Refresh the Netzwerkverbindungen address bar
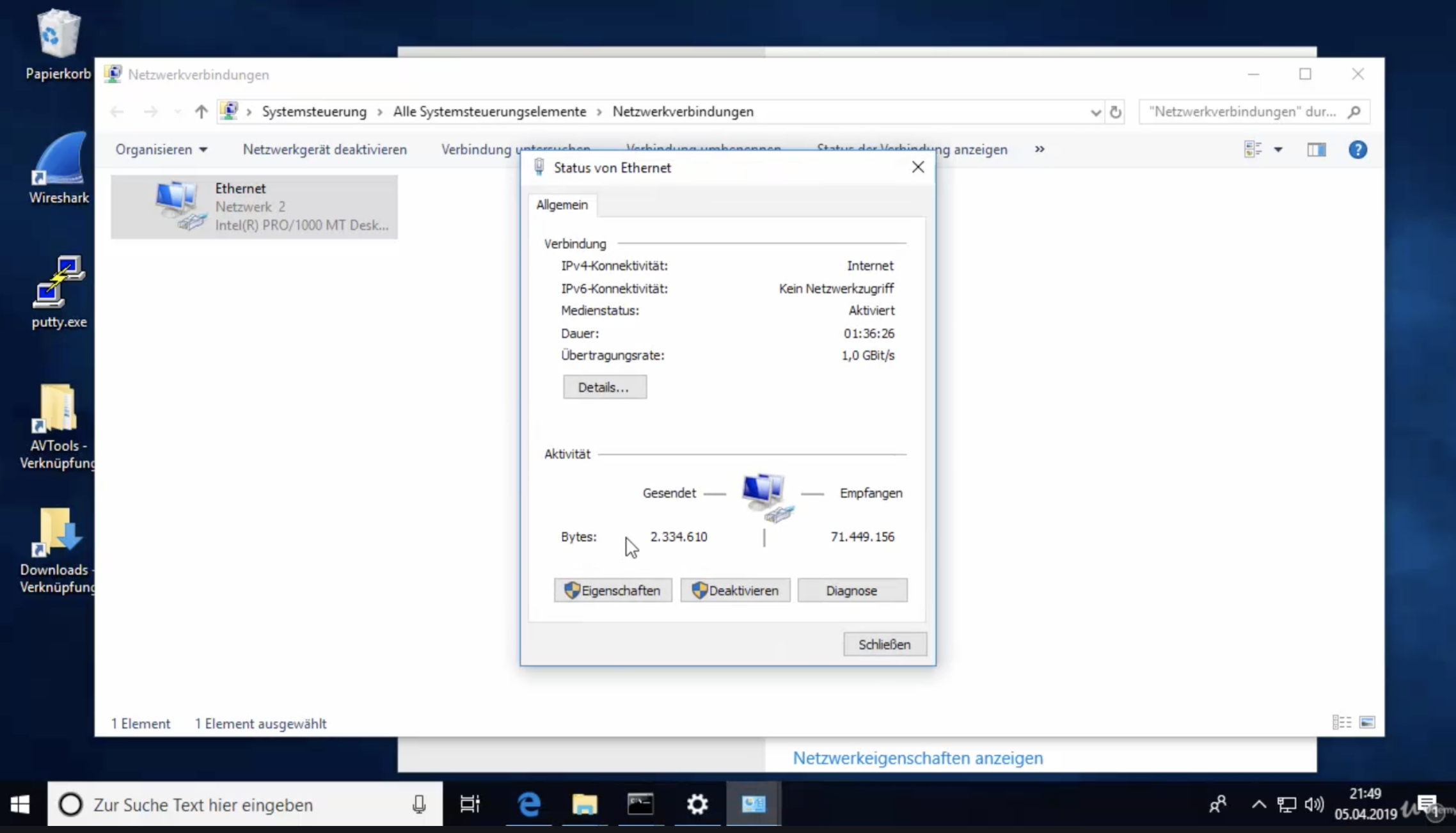The height and width of the screenshot is (833, 1456). click(1116, 112)
